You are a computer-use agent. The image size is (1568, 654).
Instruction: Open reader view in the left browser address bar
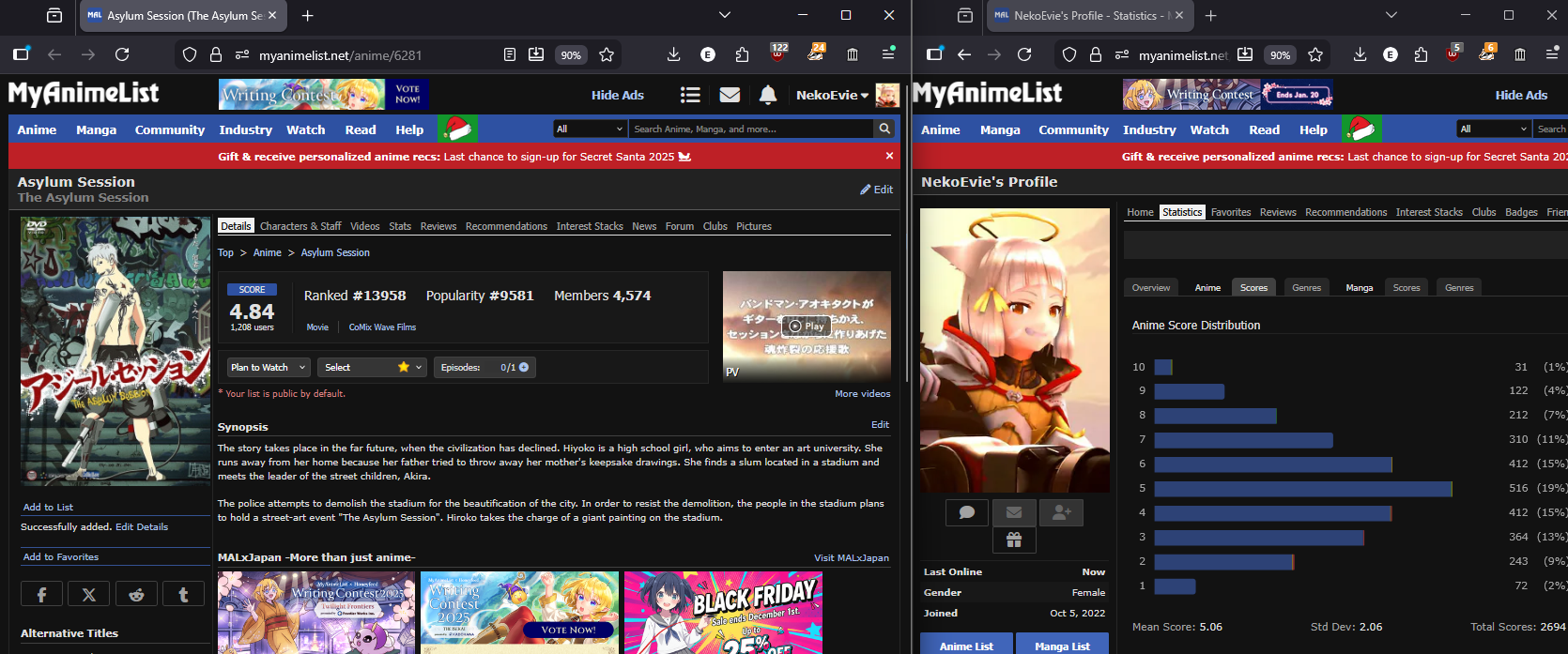click(509, 54)
